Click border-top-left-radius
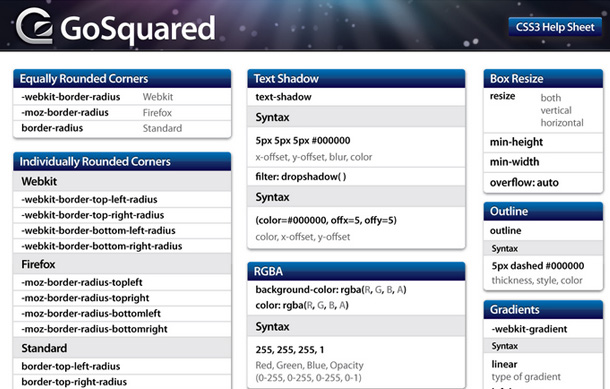The width and height of the screenshot is (610, 389). [x=71, y=366]
